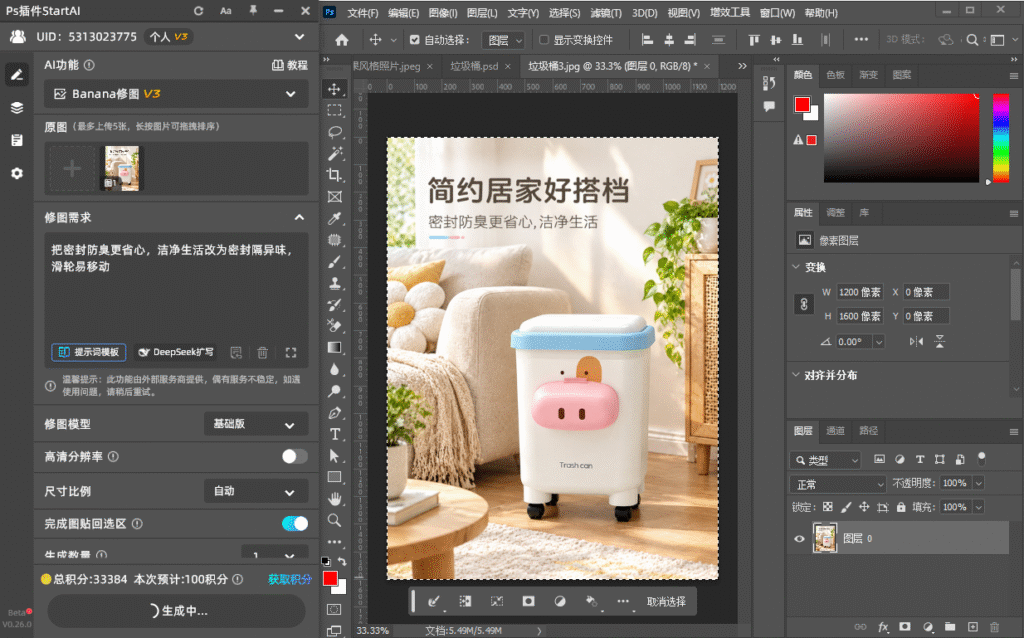This screenshot has width=1024, height=638.
Task: Delete the prompt text with trash icon
Action: (263, 353)
